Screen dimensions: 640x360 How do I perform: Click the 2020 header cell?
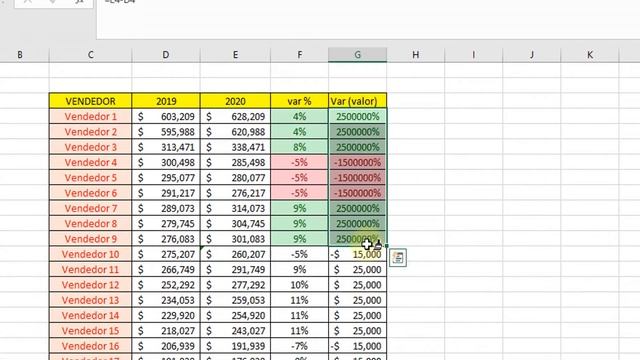(235, 101)
